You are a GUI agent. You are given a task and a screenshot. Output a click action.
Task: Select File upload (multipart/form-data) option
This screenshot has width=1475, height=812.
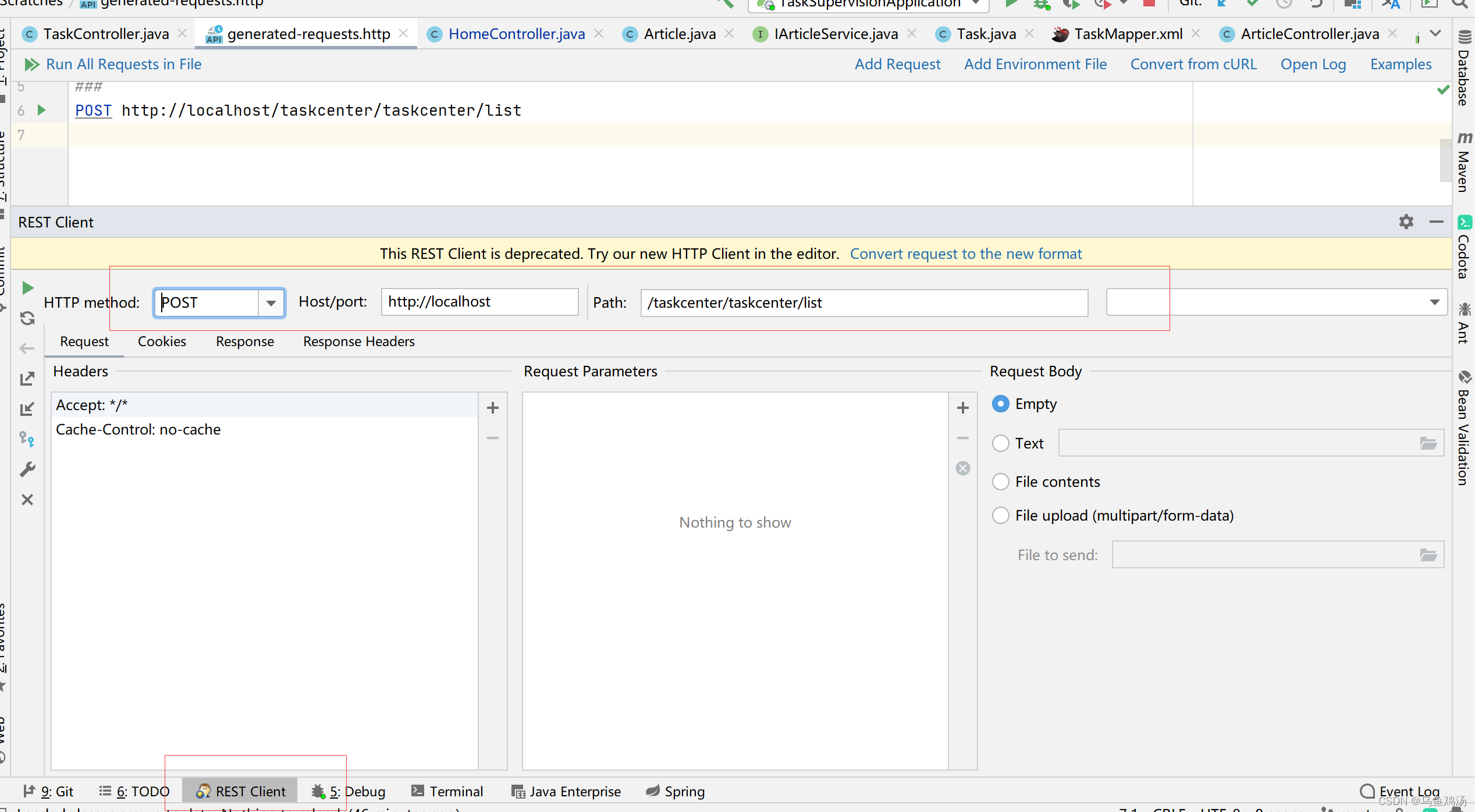[1000, 515]
